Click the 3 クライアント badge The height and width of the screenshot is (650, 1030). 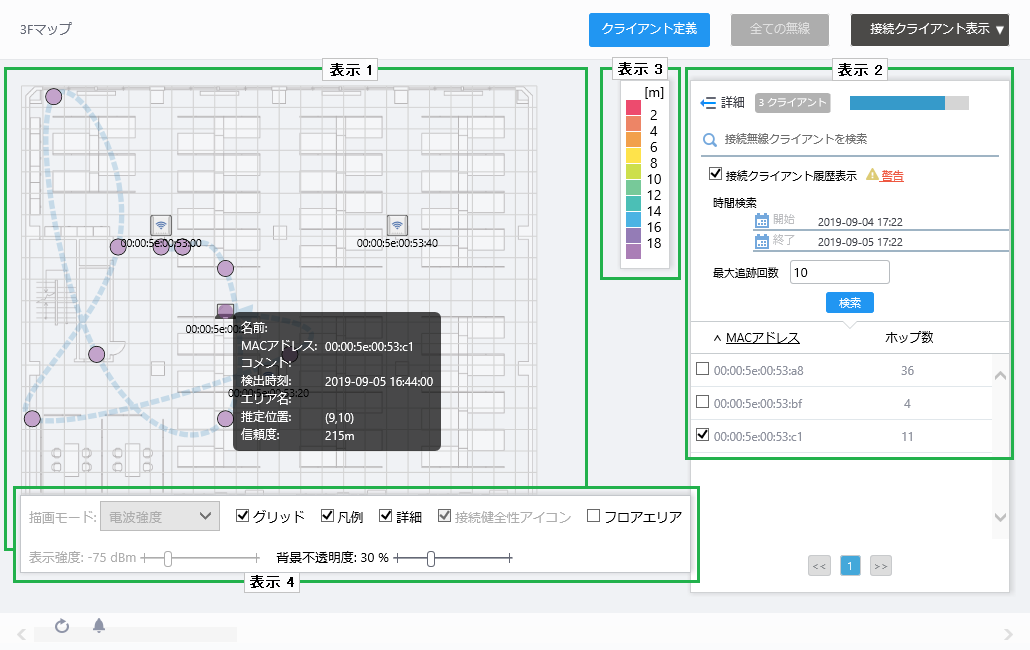point(792,102)
